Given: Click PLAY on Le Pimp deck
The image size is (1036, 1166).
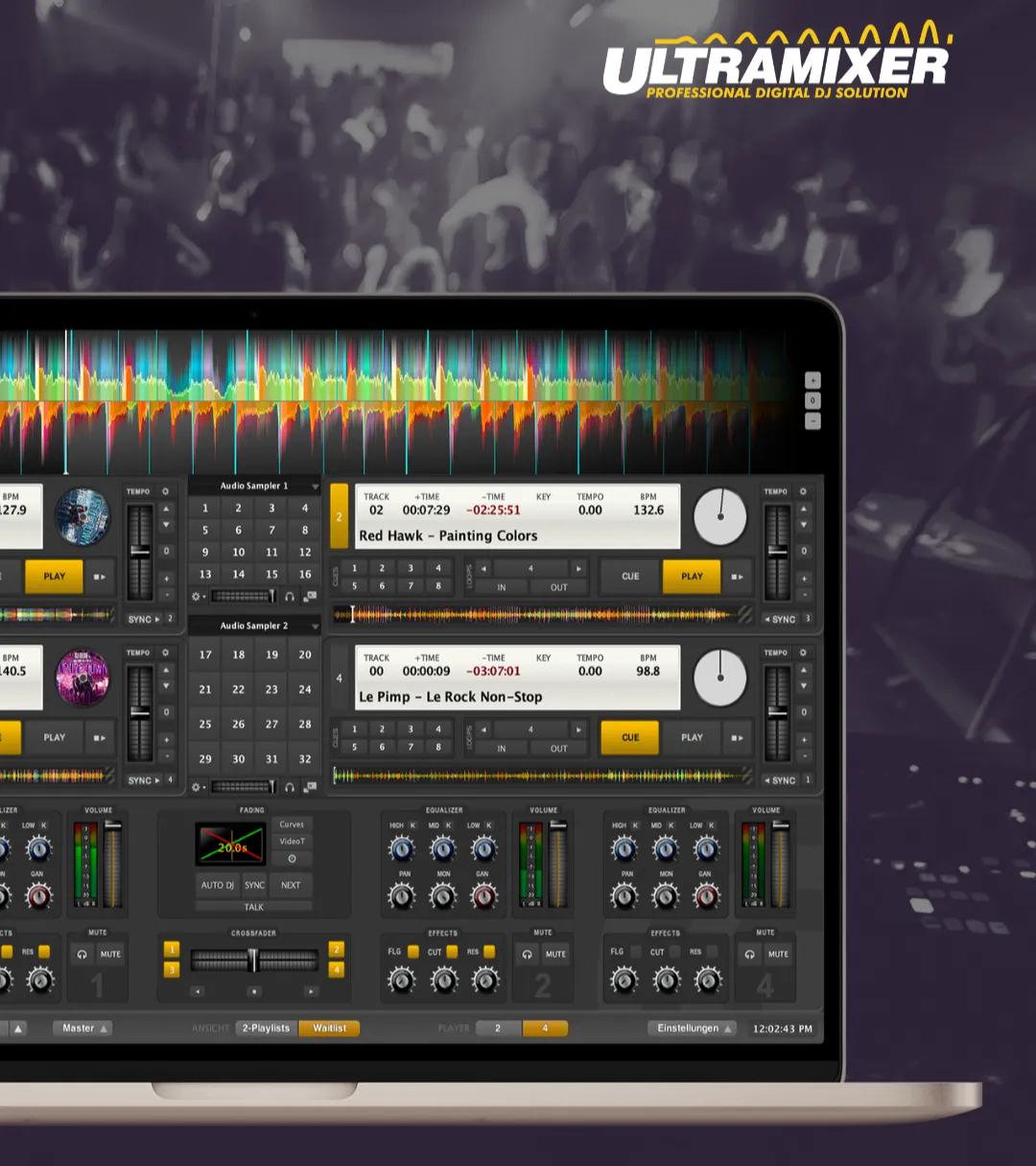Looking at the screenshot, I should pos(692,738).
